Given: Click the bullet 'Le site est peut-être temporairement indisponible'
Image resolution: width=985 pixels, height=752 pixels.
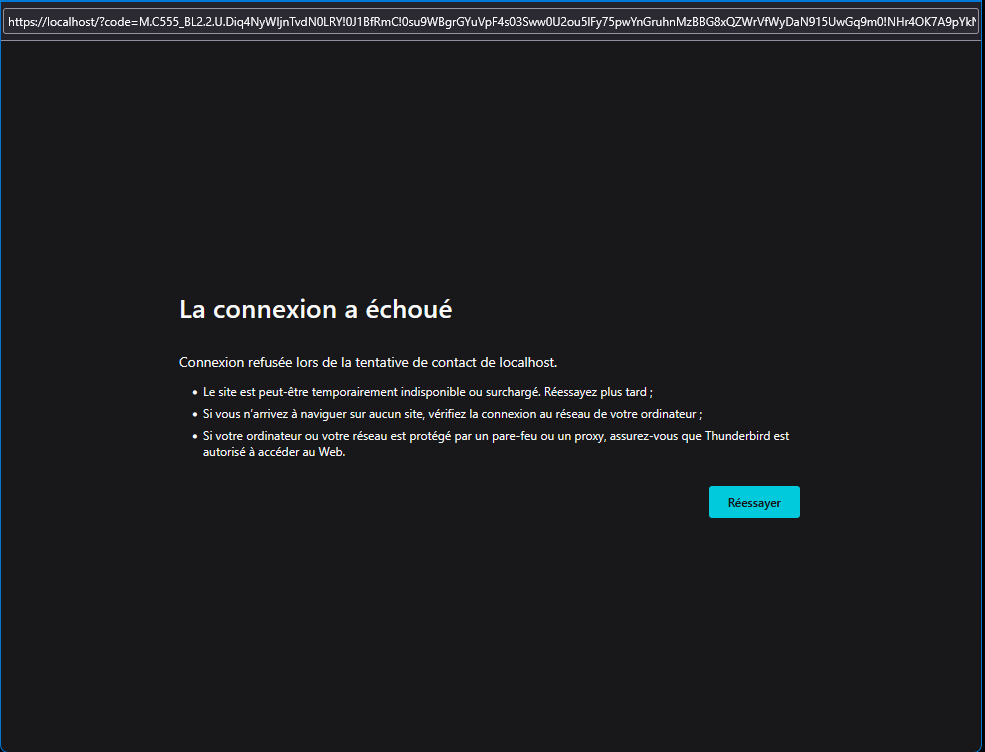Looking at the screenshot, I should click(427, 392).
